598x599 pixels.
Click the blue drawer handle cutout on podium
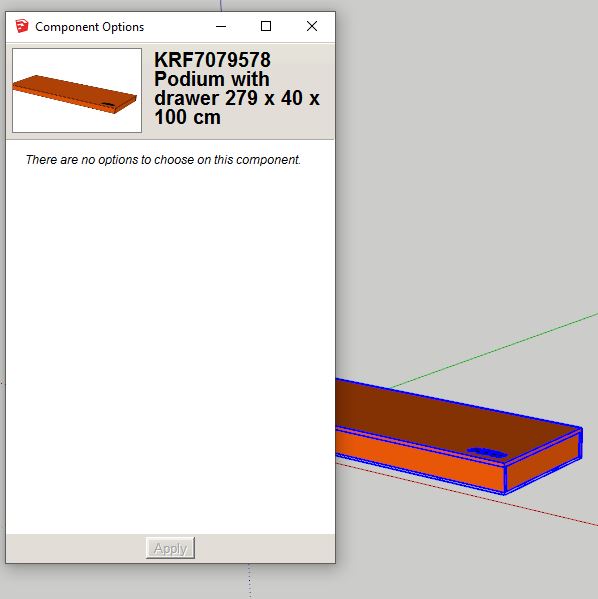click(x=488, y=453)
